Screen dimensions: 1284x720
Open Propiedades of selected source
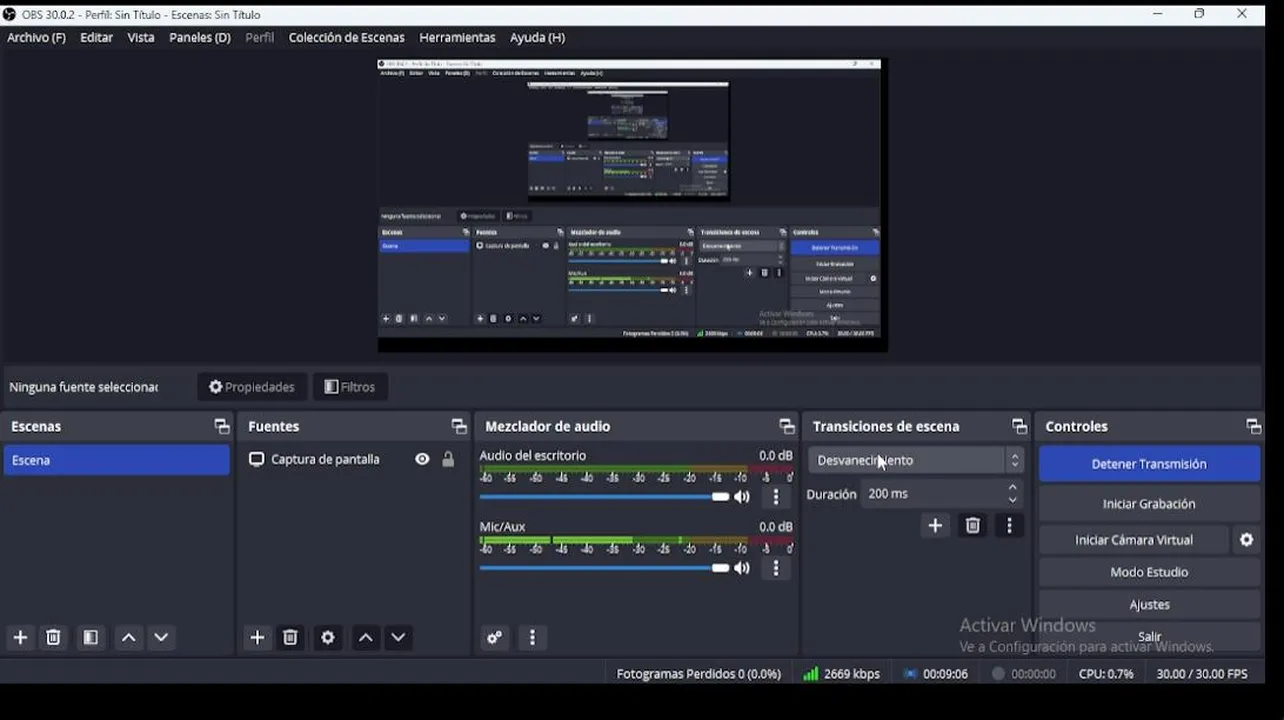(x=252, y=387)
